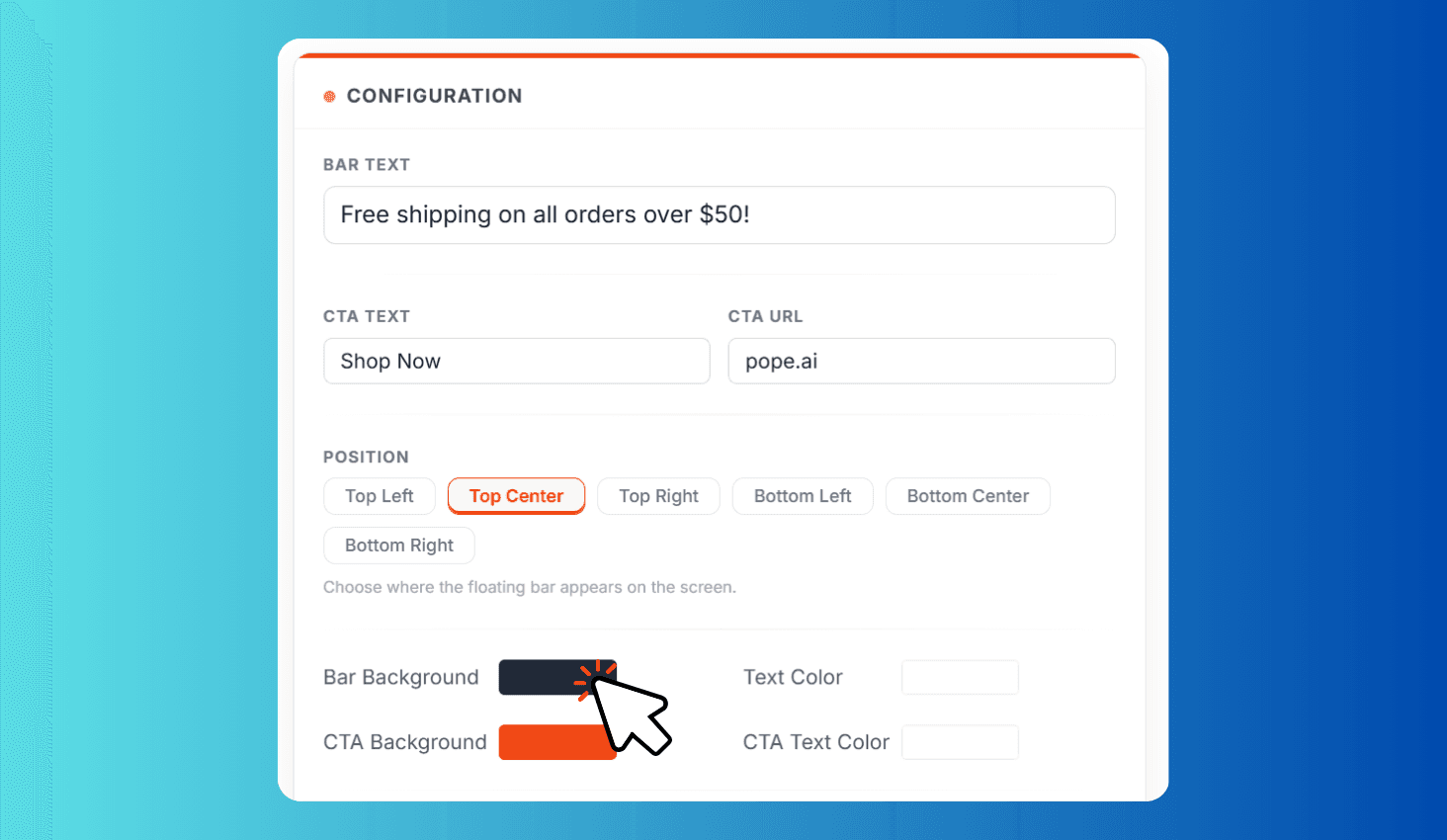Select the Top Center position
1447x840 pixels.
point(516,496)
